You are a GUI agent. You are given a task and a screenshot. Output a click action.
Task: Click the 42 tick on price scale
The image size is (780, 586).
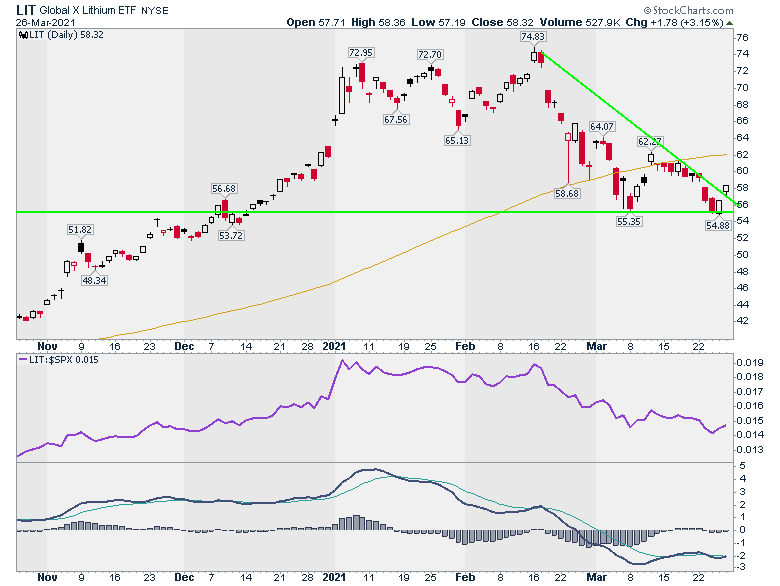[x=743, y=321]
